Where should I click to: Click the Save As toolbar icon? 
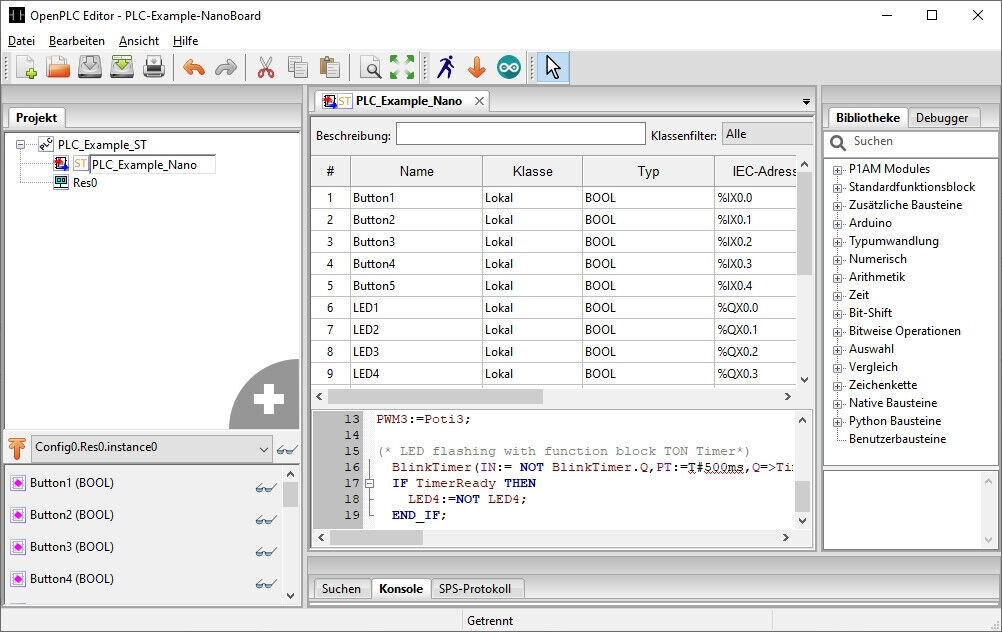coord(122,67)
